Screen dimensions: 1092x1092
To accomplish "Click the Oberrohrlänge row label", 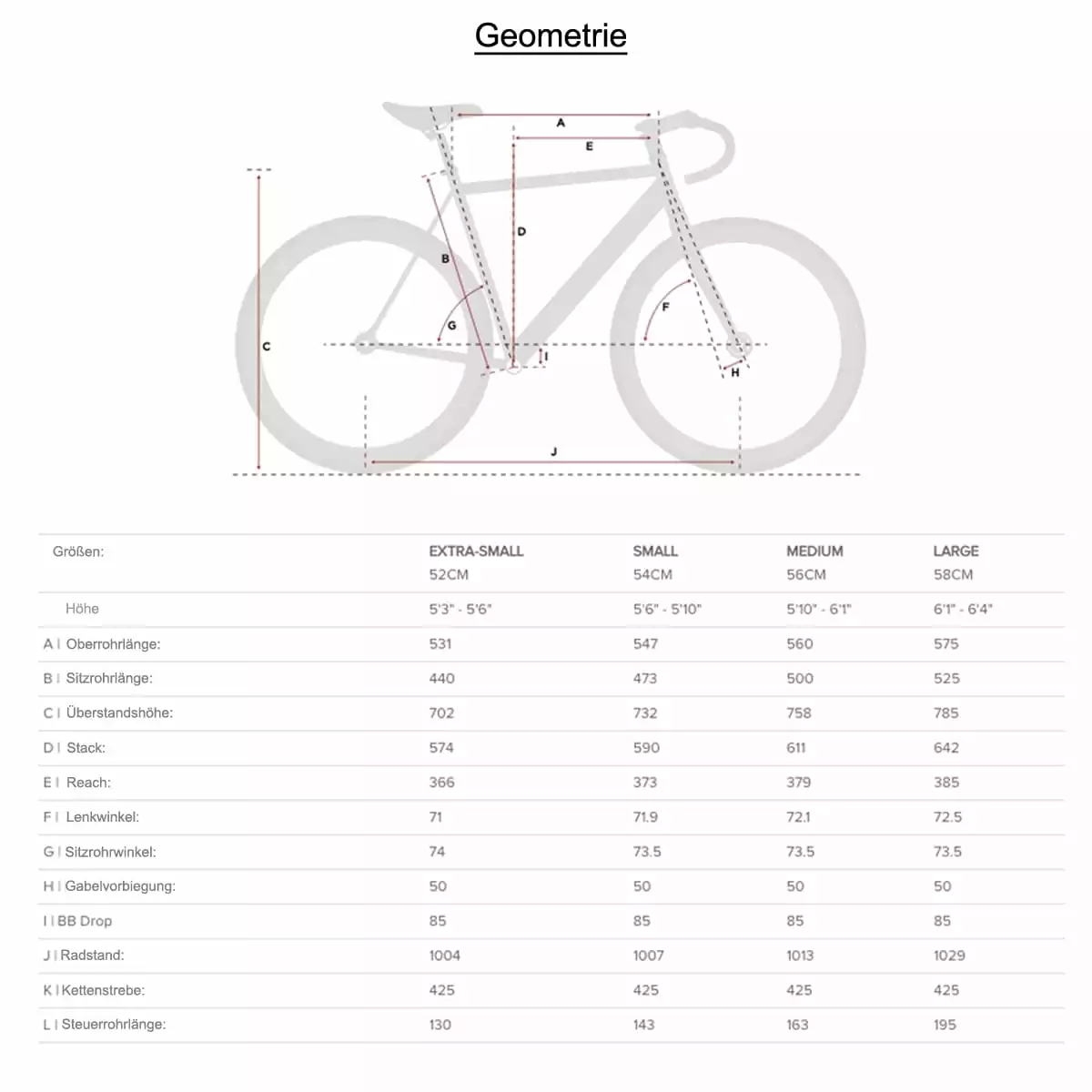I will (x=113, y=644).
